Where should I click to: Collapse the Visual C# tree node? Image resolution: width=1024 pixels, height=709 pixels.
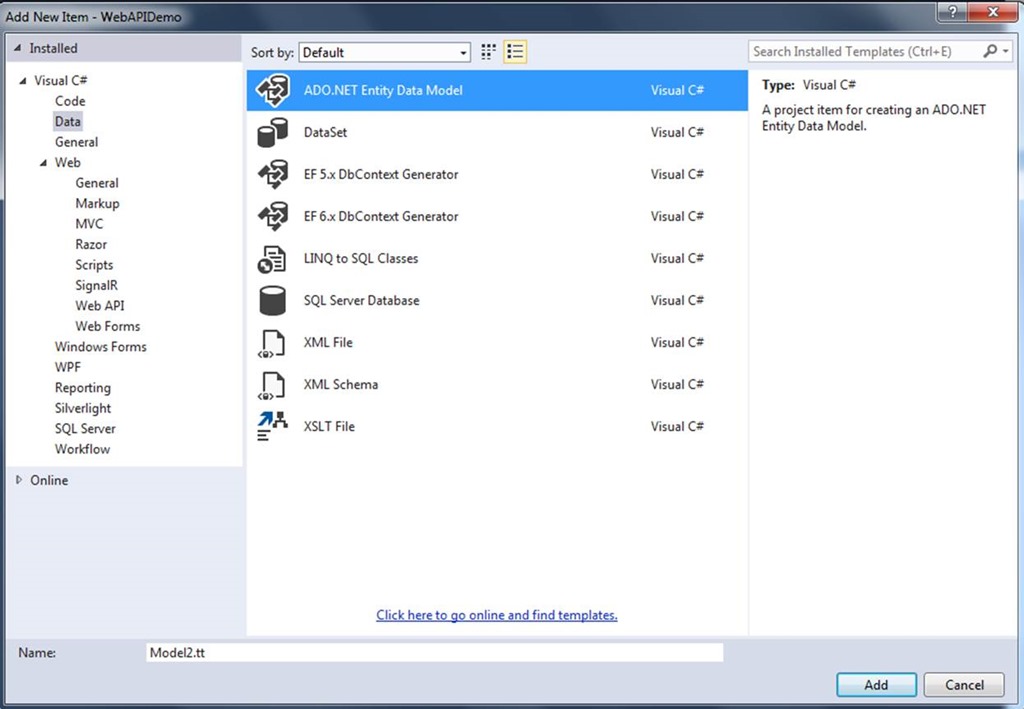[x=23, y=81]
